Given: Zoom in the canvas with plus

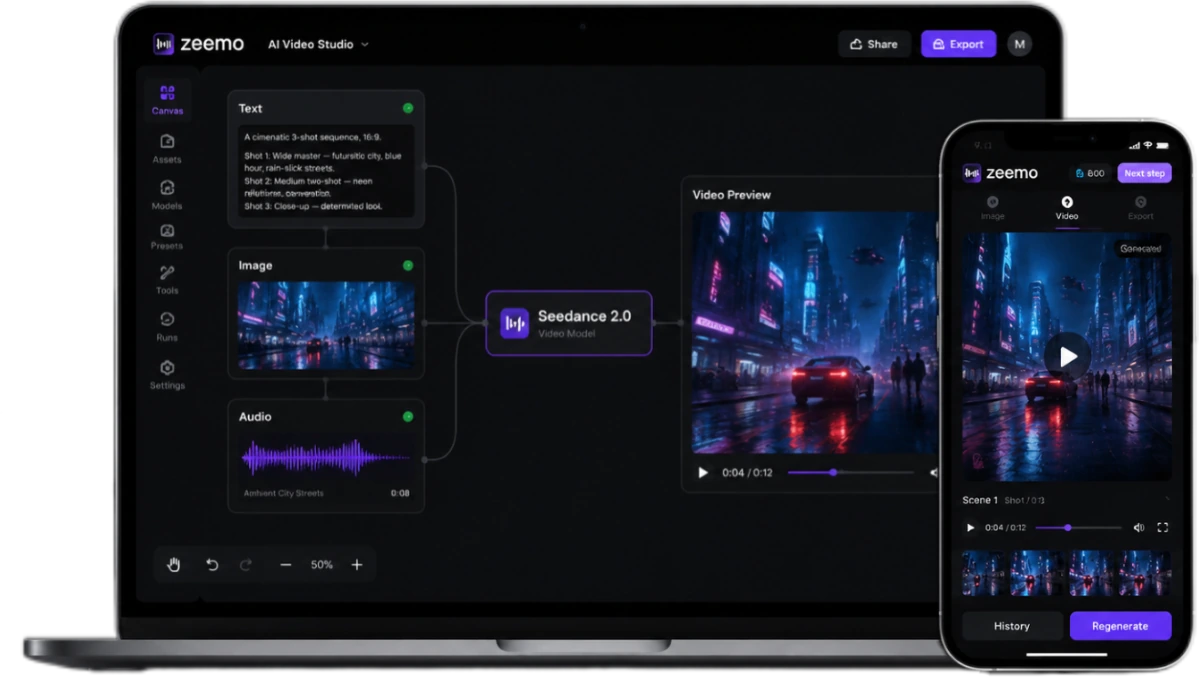Looking at the screenshot, I should [356, 565].
